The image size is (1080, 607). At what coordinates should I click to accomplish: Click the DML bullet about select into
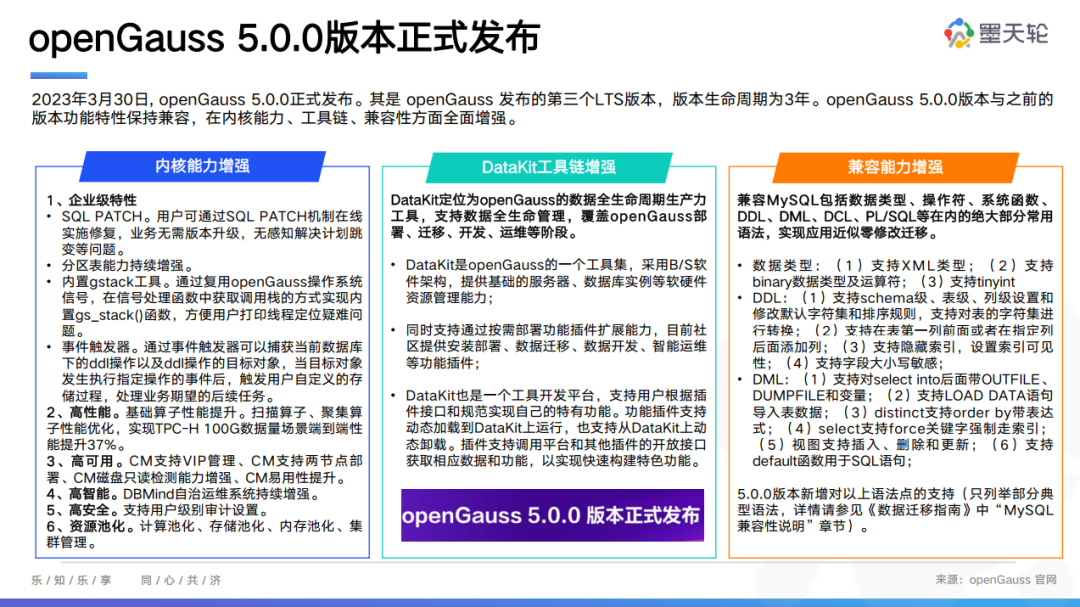[902, 420]
